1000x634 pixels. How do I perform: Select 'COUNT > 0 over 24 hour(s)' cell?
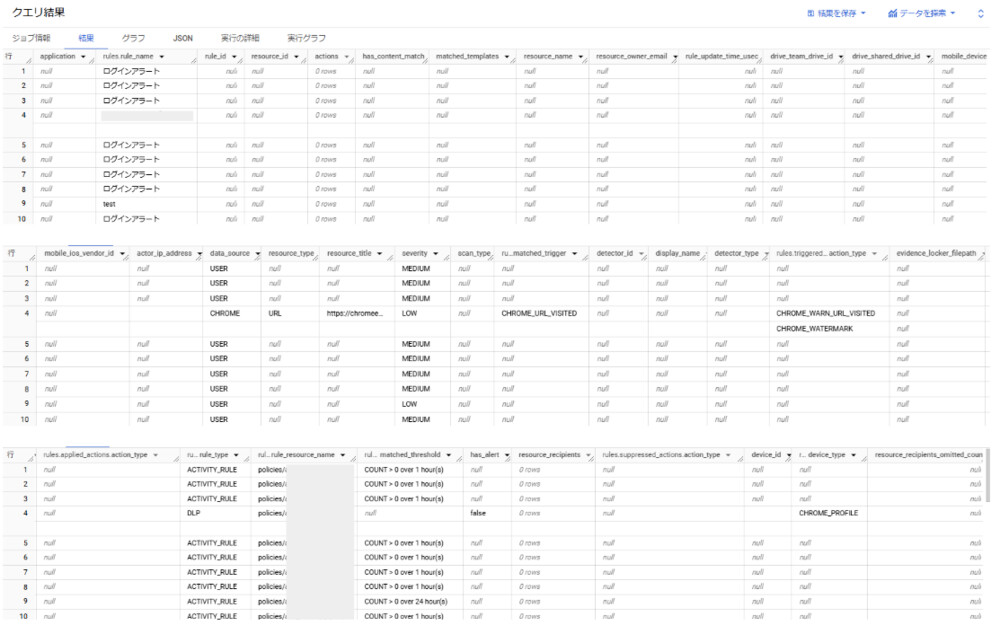[406, 602]
